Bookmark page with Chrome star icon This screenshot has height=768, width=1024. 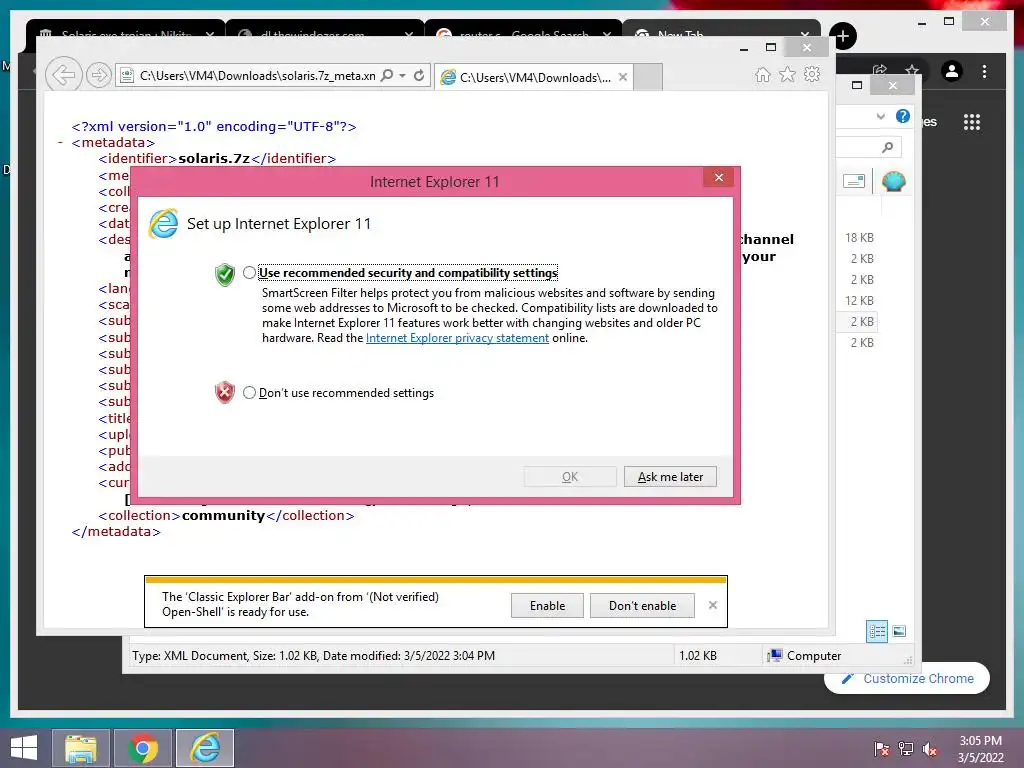[912, 69]
